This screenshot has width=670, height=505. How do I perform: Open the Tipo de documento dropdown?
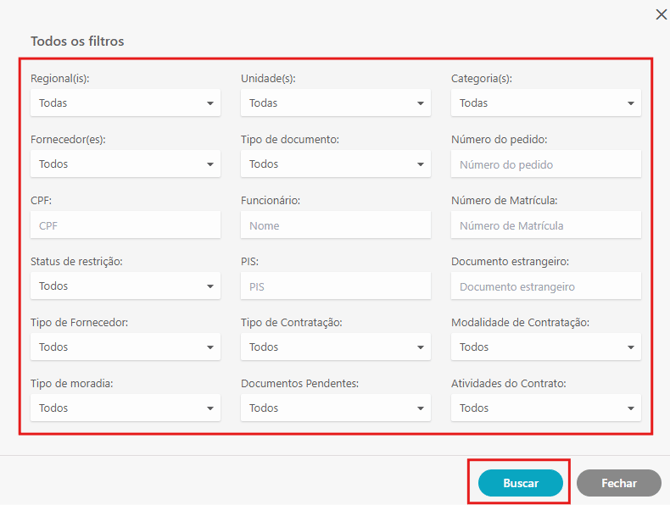click(335, 164)
